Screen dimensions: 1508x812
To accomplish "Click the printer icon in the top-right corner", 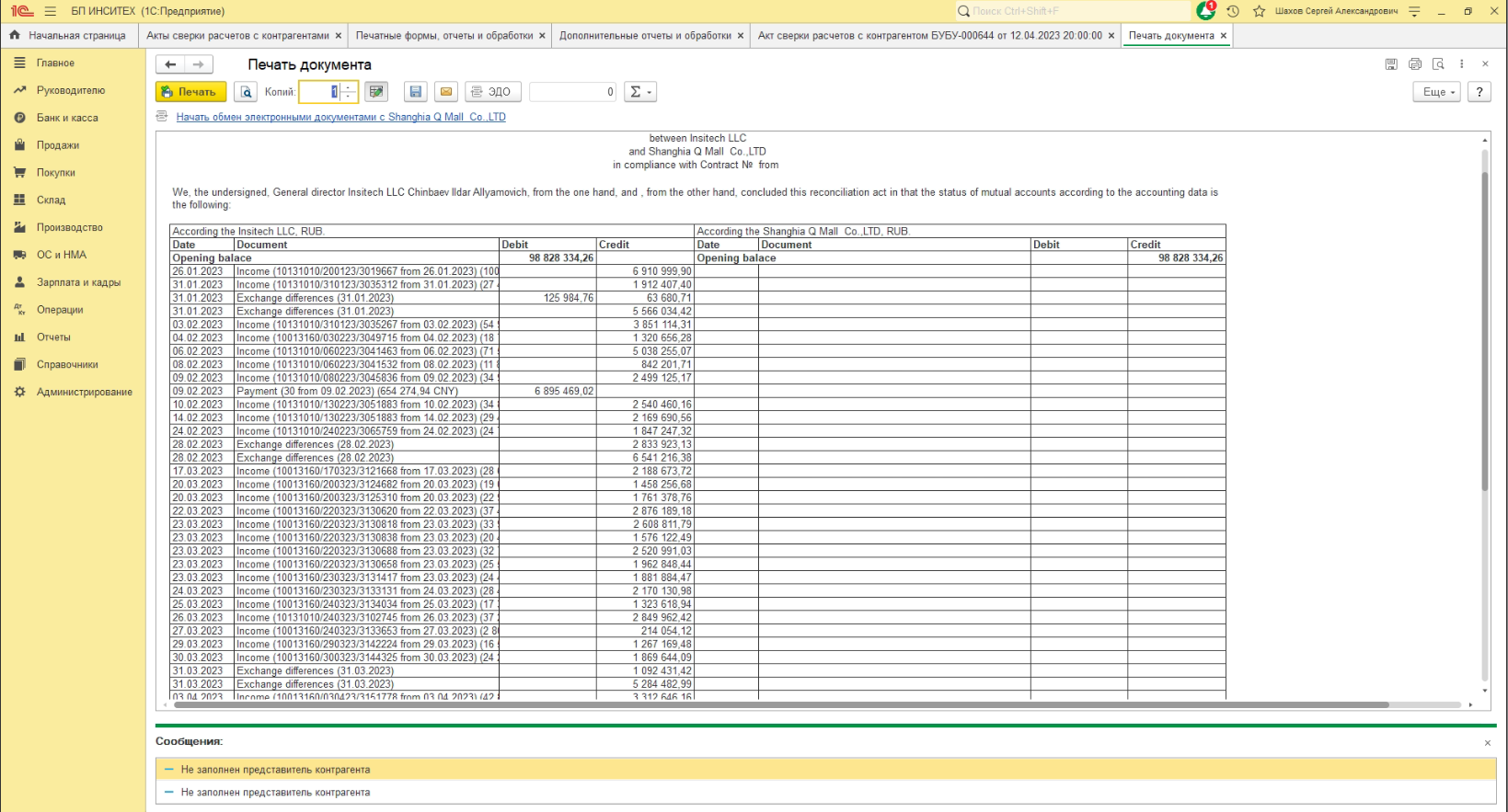I will tap(1415, 64).
